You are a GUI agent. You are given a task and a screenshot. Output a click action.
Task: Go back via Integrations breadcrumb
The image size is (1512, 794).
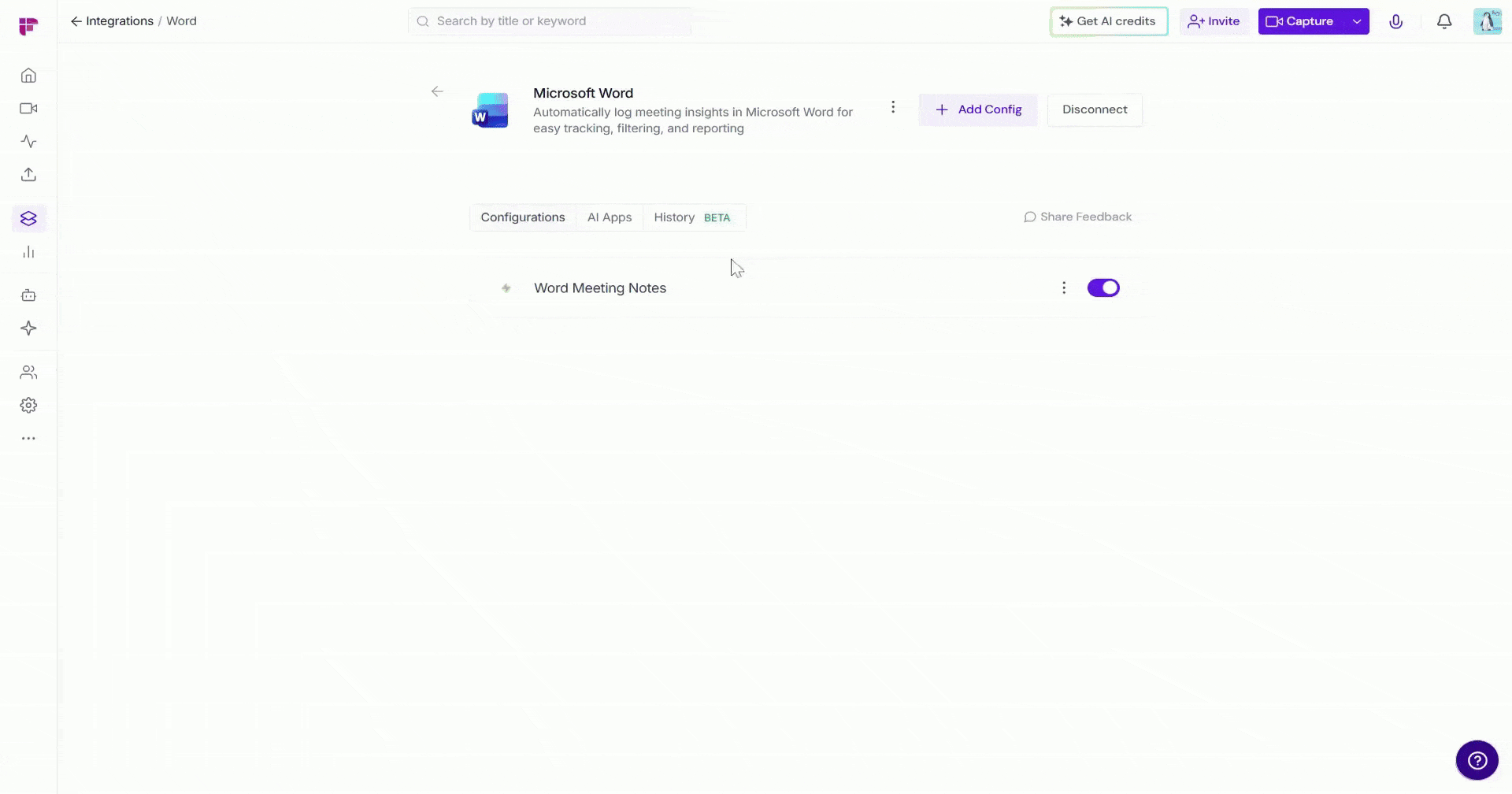(112, 21)
